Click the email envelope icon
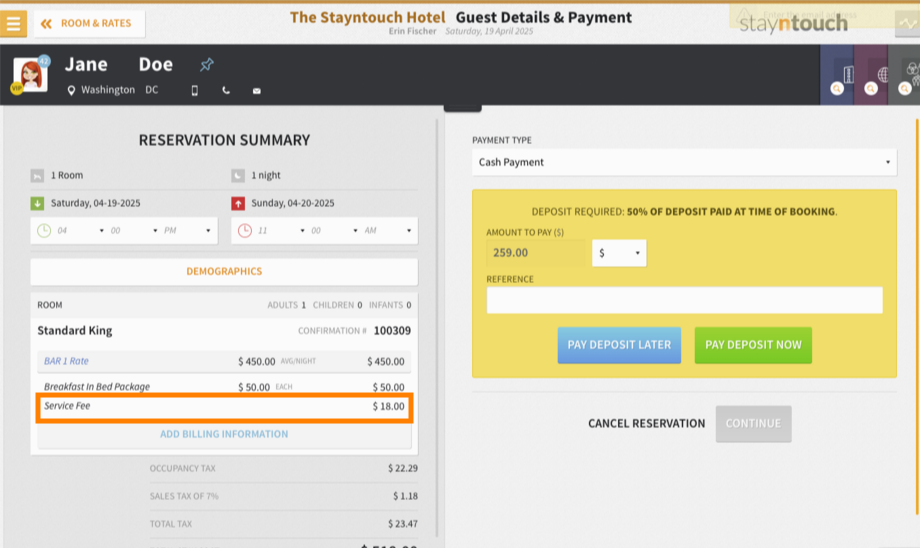Viewport: 920px width, 548px height. (256, 90)
